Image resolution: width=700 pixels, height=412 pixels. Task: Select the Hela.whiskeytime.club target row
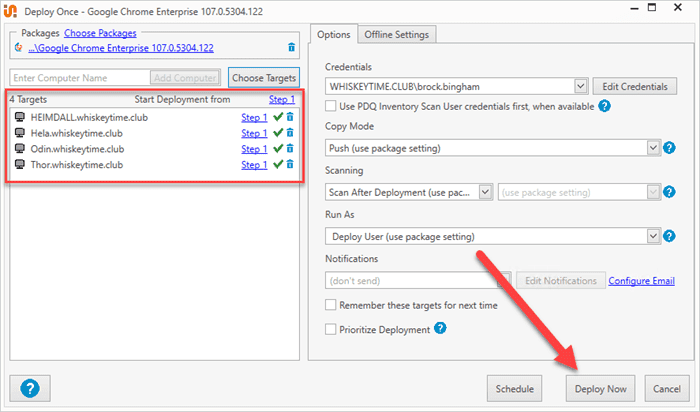pos(154,133)
